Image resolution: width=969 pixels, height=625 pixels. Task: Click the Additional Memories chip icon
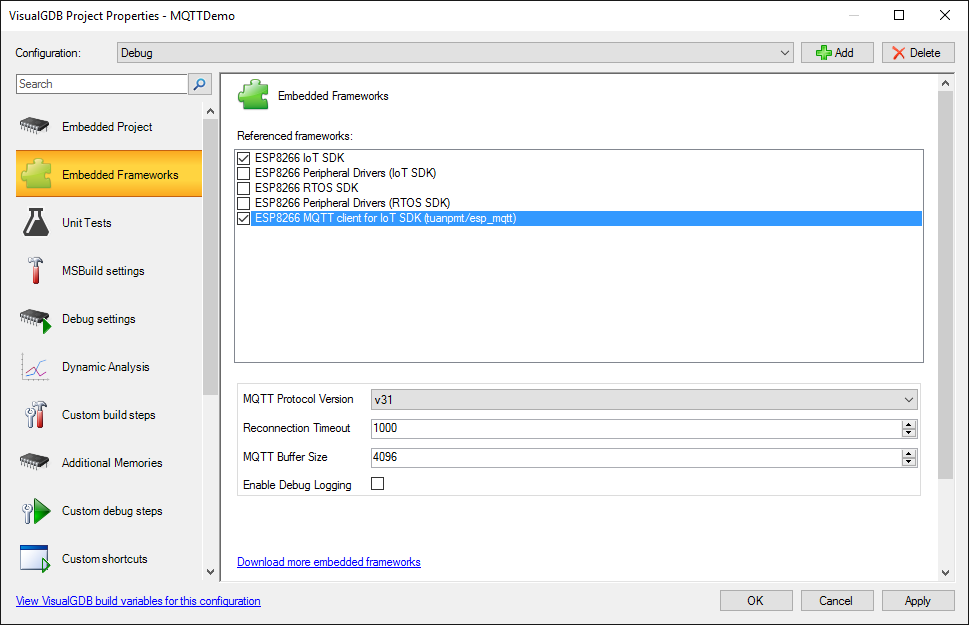pos(35,462)
